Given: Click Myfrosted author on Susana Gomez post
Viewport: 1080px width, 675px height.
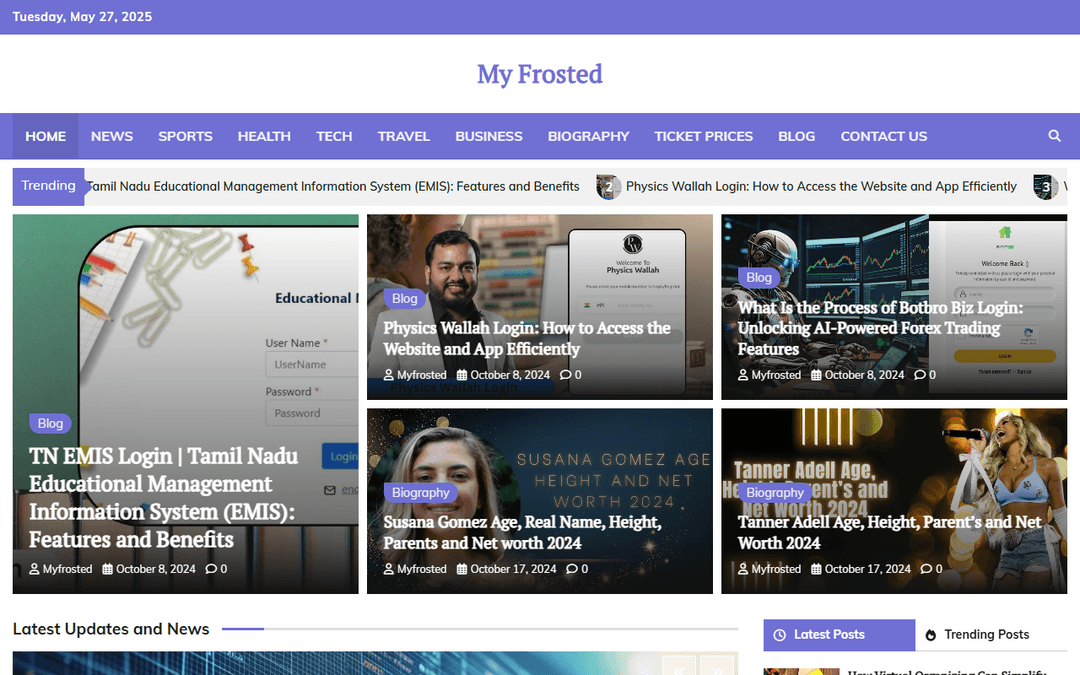Looking at the screenshot, I should [x=422, y=569].
